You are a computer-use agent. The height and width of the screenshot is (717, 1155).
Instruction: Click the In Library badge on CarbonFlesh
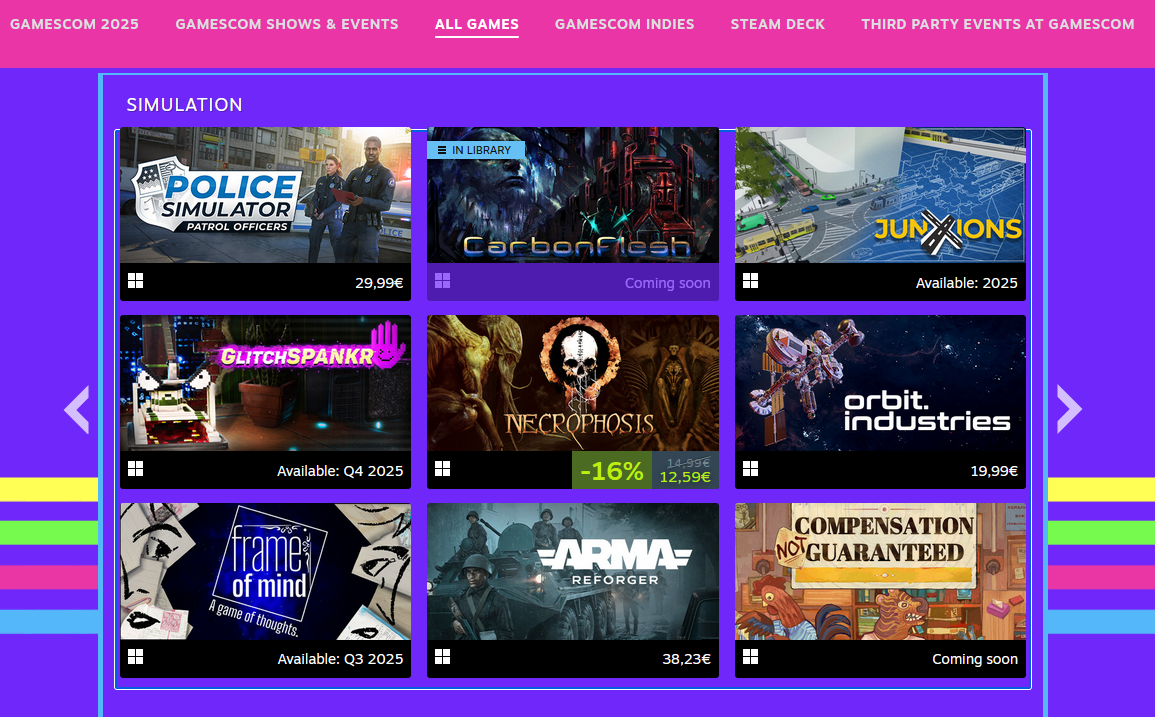click(476, 150)
